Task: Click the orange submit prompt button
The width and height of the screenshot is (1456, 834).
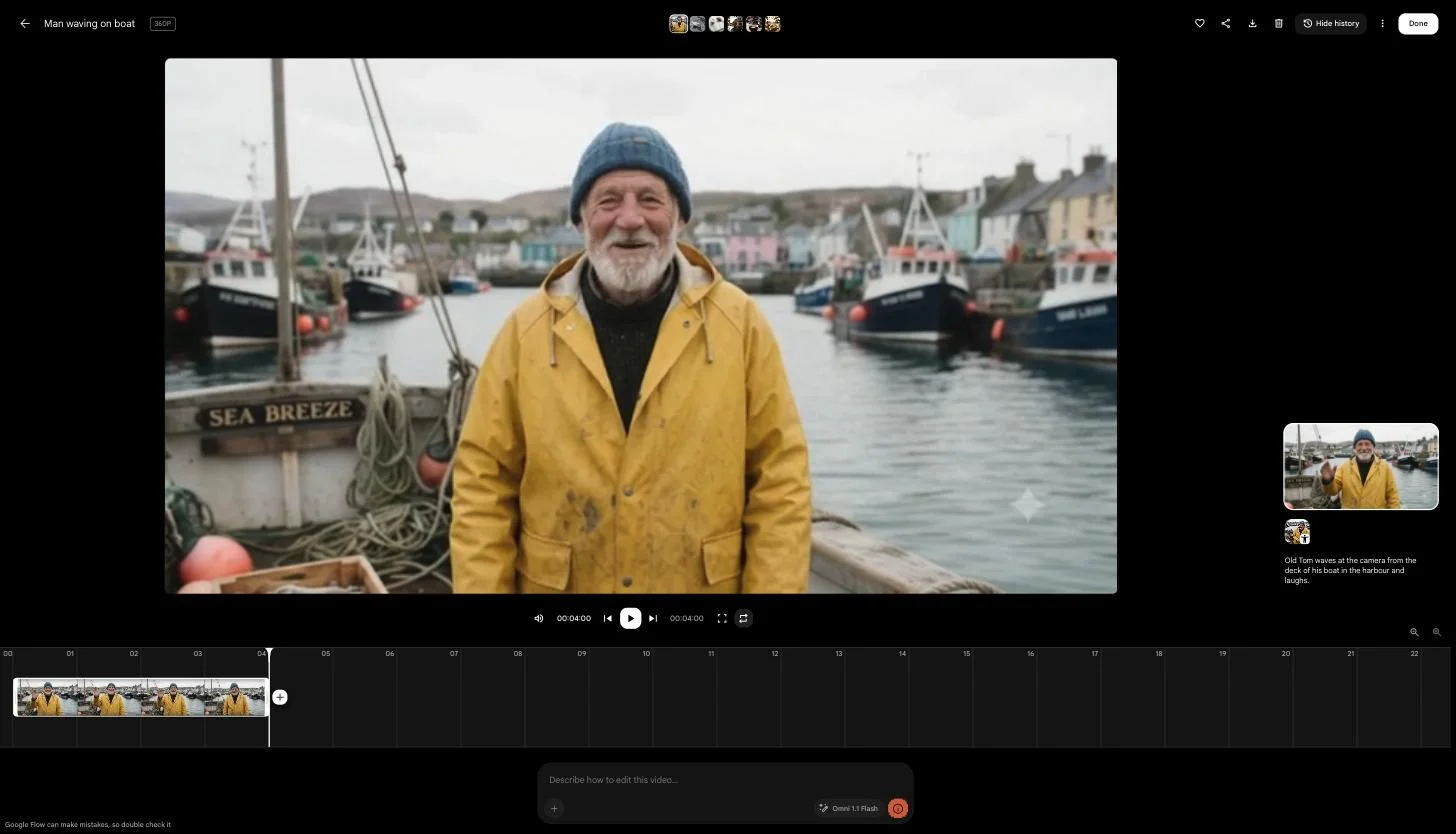Action: coord(898,808)
